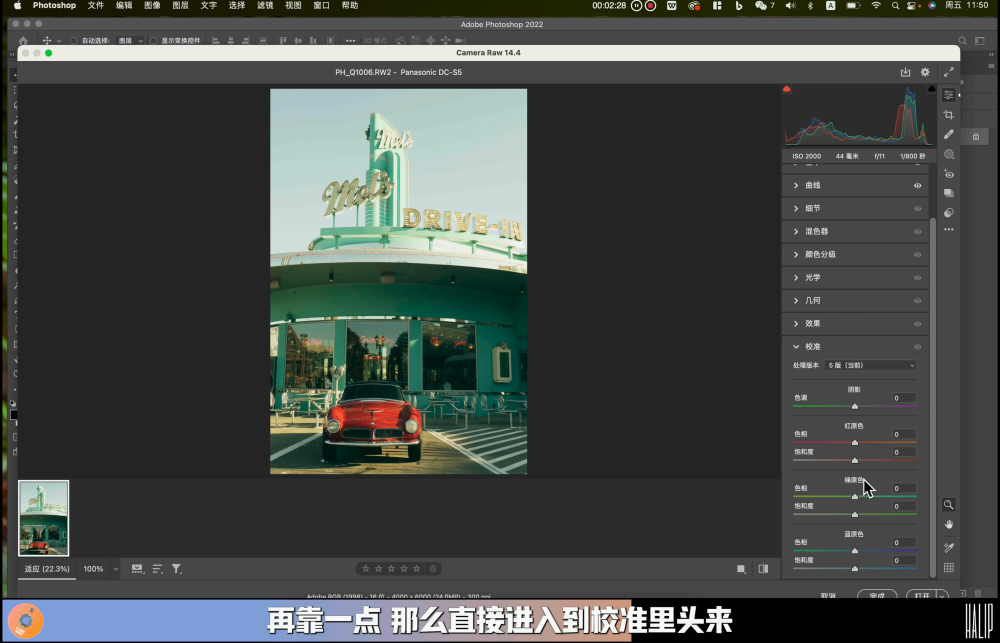The height and width of the screenshot is (643, 1000).
Task: Select the Red Eye removal tool
Action: 948,174
